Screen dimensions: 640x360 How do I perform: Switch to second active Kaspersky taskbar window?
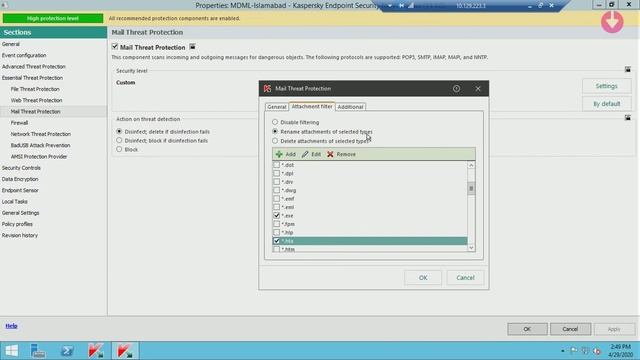(124, 351)
